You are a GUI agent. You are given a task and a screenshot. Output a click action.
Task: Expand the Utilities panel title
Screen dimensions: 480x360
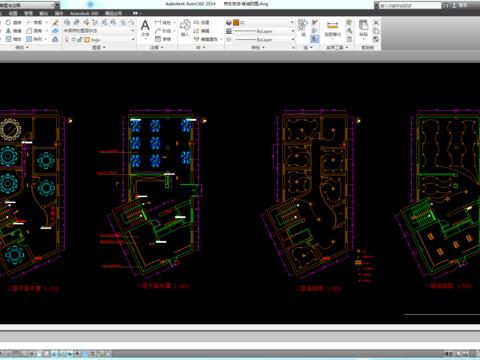click(x=337, y=48)
